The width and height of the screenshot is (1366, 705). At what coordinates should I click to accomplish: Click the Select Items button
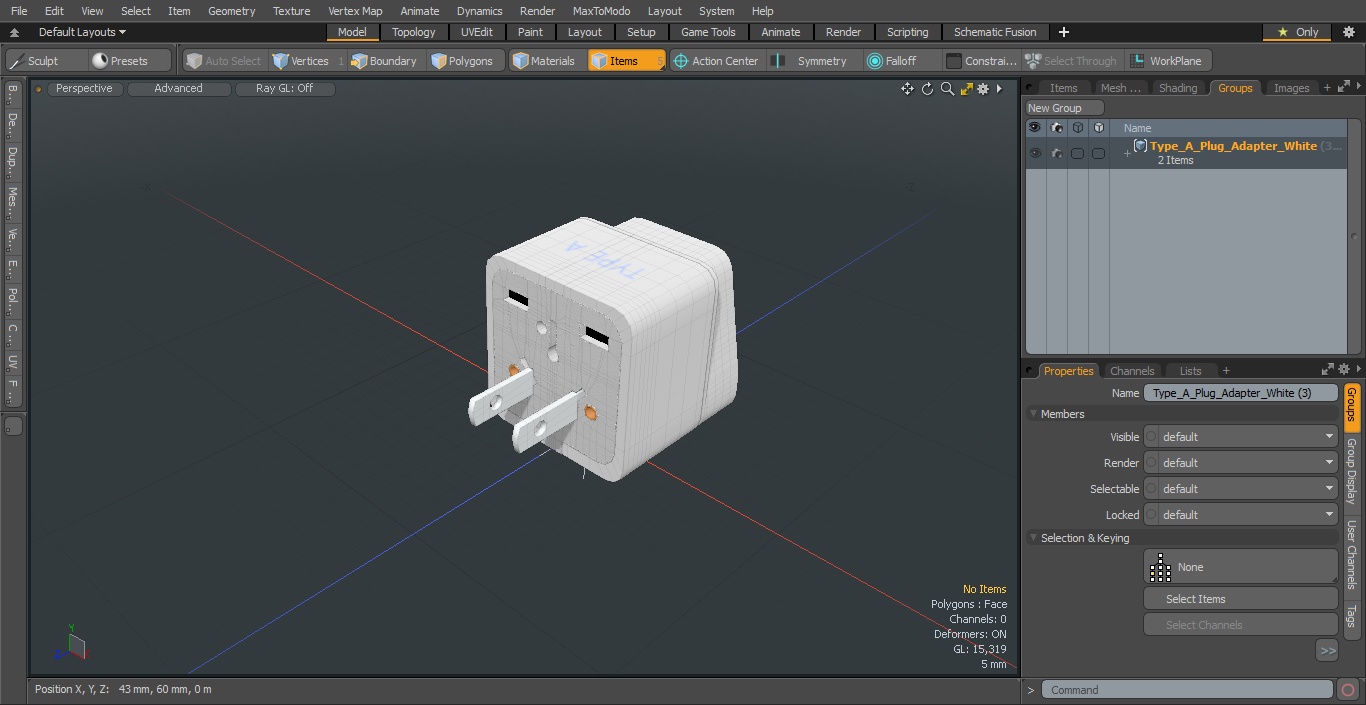tap(1240, 599)
